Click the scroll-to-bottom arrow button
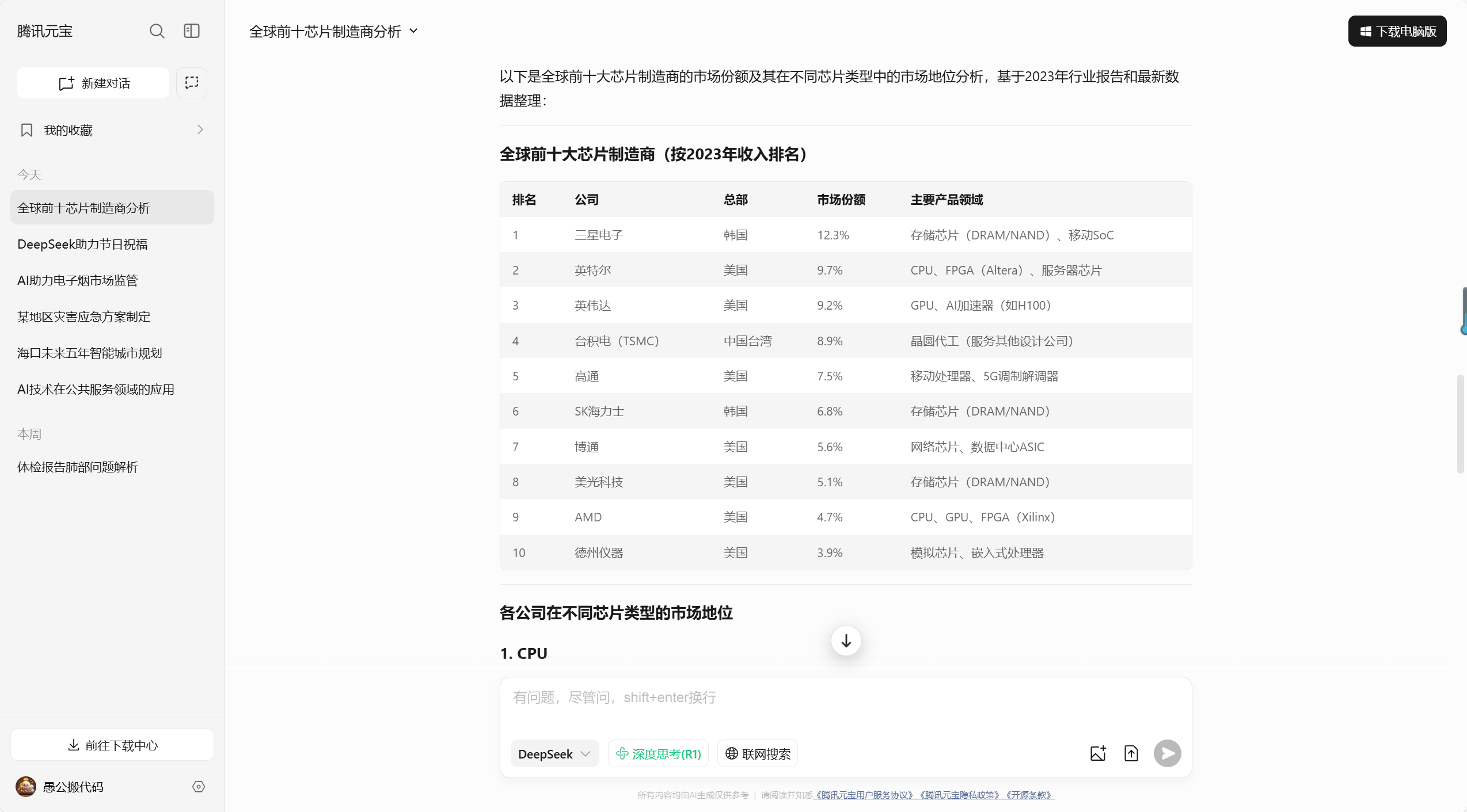The height and width of the screenshot is (812, 1467). [x=846, y=641]
